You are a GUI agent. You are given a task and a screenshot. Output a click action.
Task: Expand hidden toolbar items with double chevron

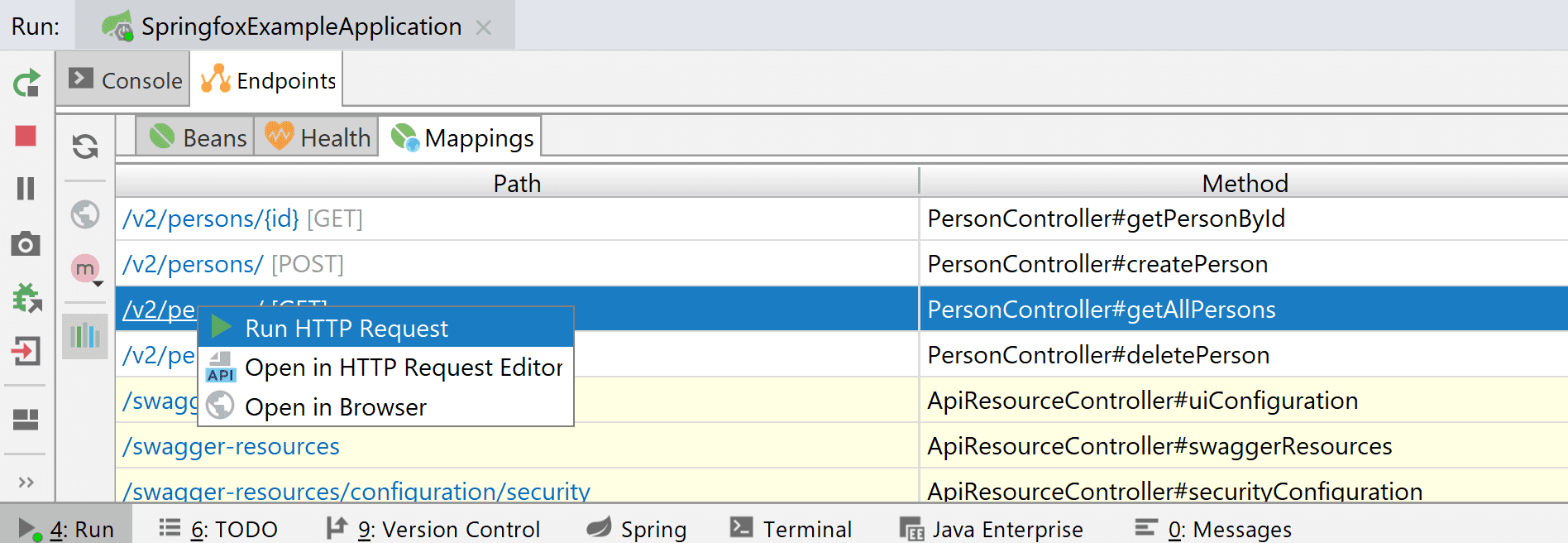(x=26, y=483)
